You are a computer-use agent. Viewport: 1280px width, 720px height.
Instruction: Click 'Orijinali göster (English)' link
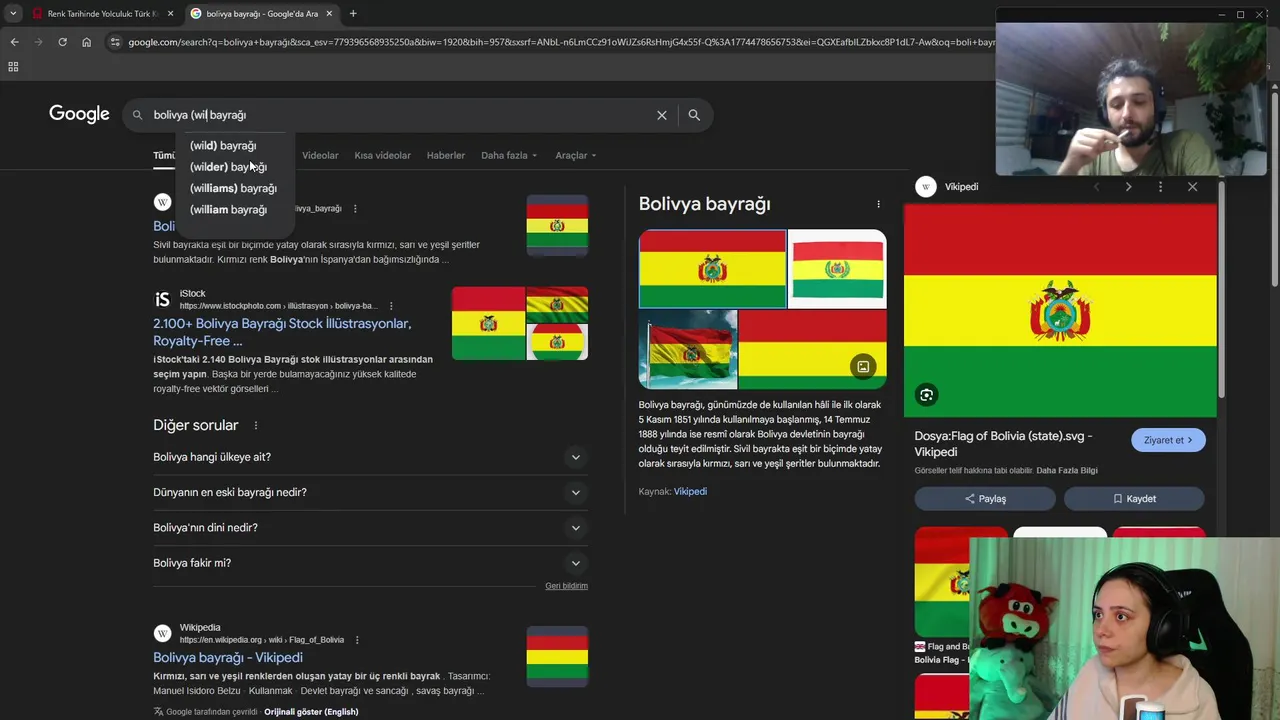[311, 712]
